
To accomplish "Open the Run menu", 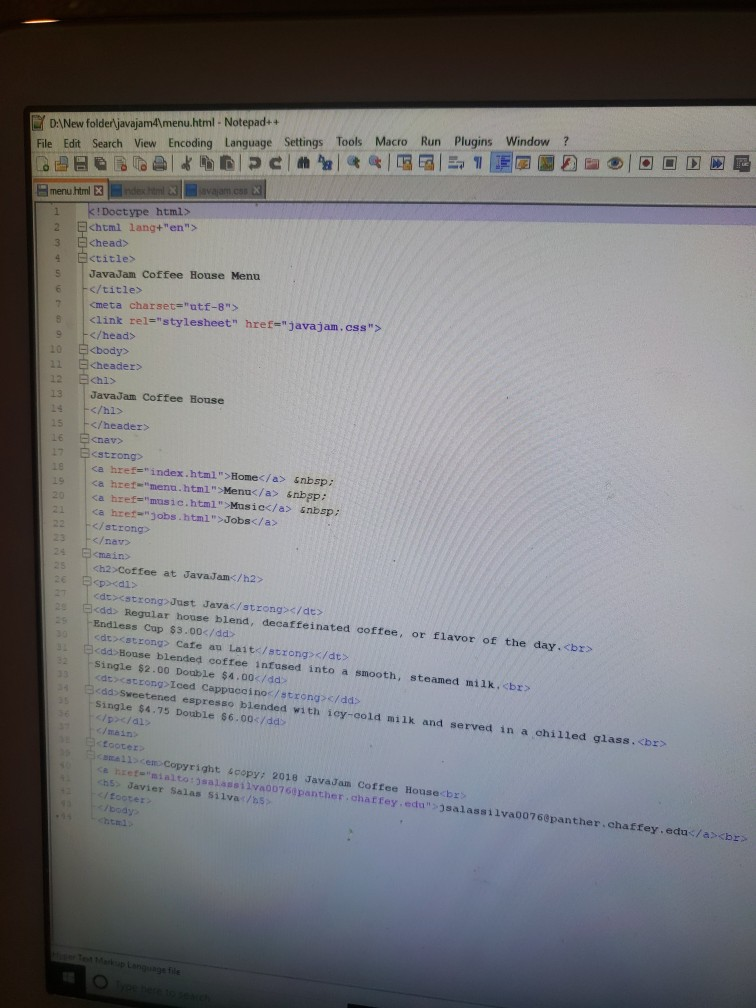I will pos(431,141).
